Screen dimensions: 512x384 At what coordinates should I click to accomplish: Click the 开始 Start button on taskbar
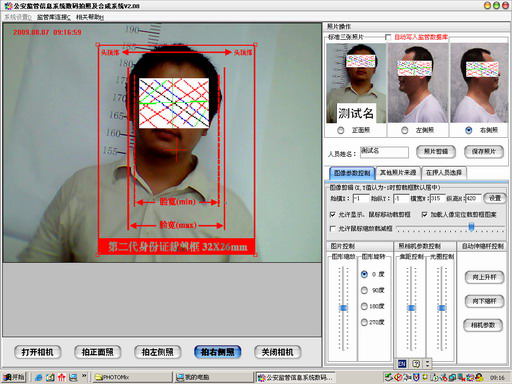point(14,377)
